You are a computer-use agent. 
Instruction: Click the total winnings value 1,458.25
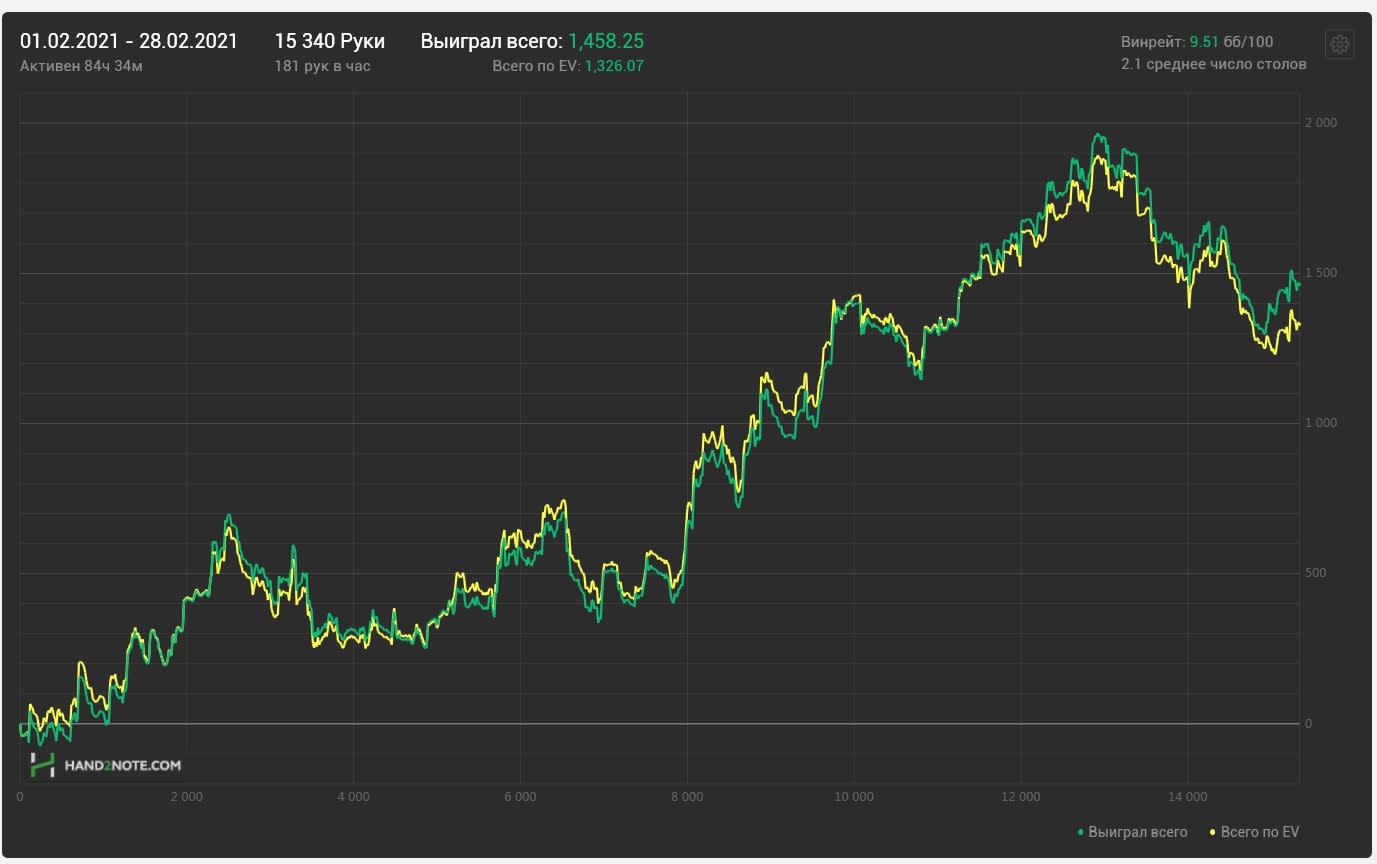tap(606, 41)
